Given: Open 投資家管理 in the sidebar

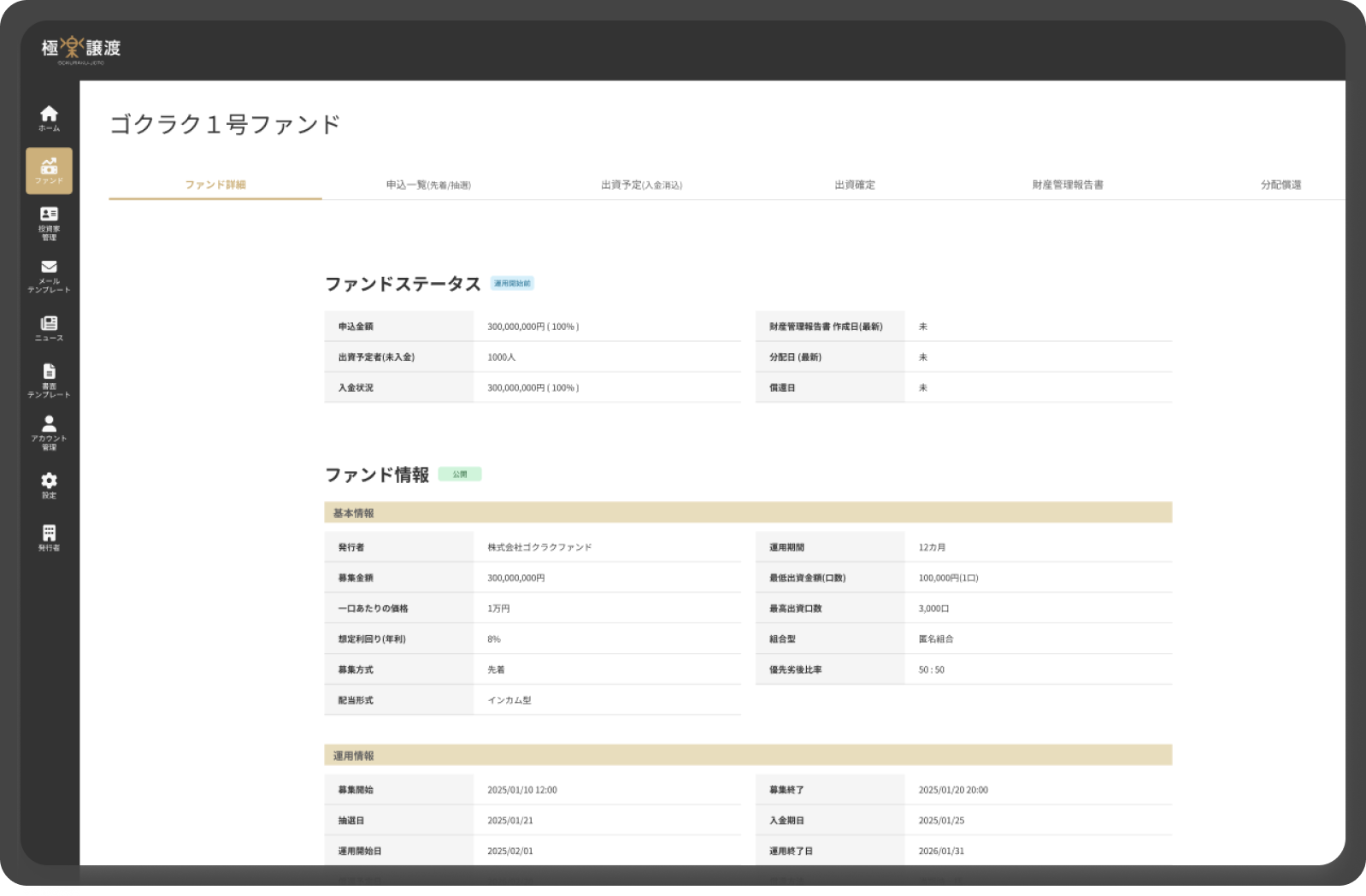Looking at the screenshot, I should (49, 223).
